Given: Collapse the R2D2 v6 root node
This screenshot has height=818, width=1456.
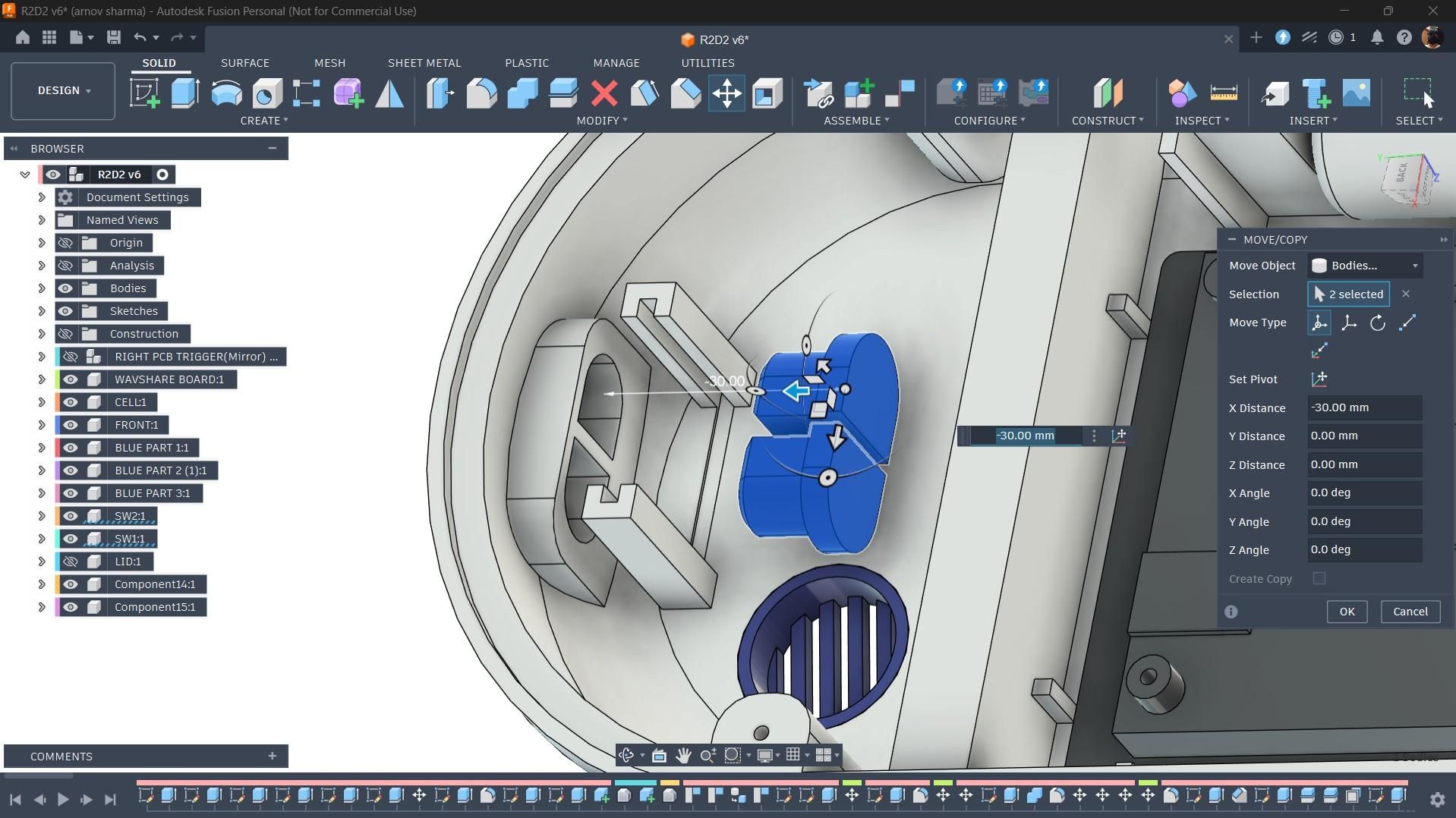Looking at the screenshot, I should [25, 175].
